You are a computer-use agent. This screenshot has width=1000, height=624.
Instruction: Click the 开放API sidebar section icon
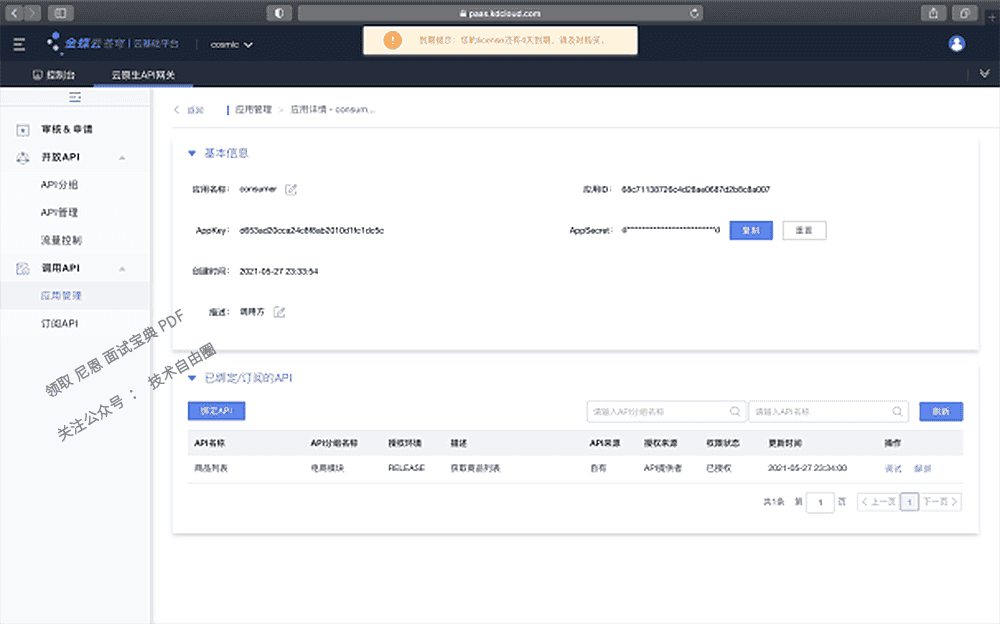[x=22, y=157]
